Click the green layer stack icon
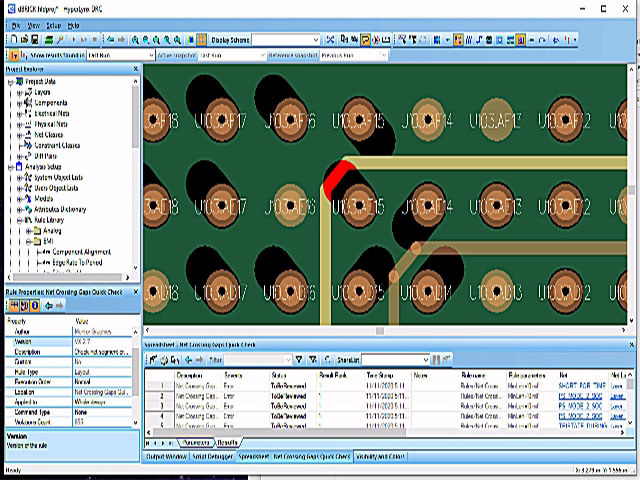 tap(49, 40)
